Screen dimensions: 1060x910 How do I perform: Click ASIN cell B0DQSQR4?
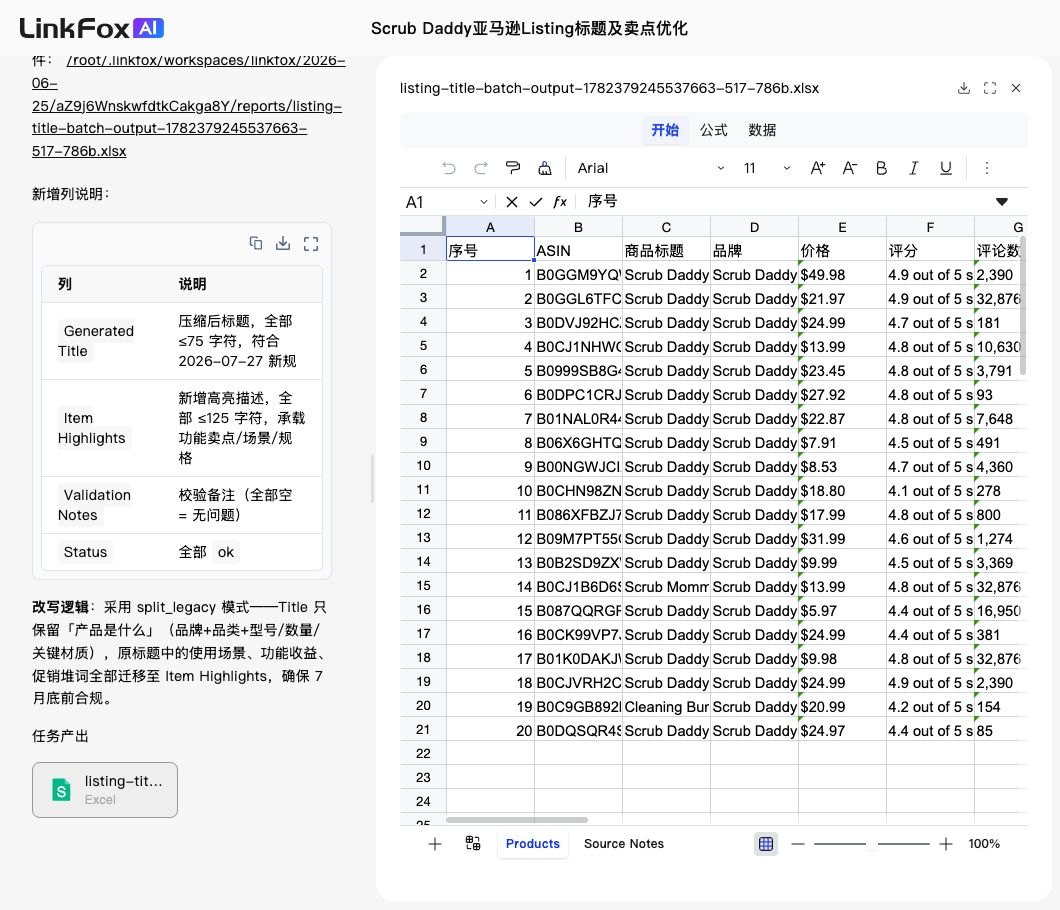point(578,730)
